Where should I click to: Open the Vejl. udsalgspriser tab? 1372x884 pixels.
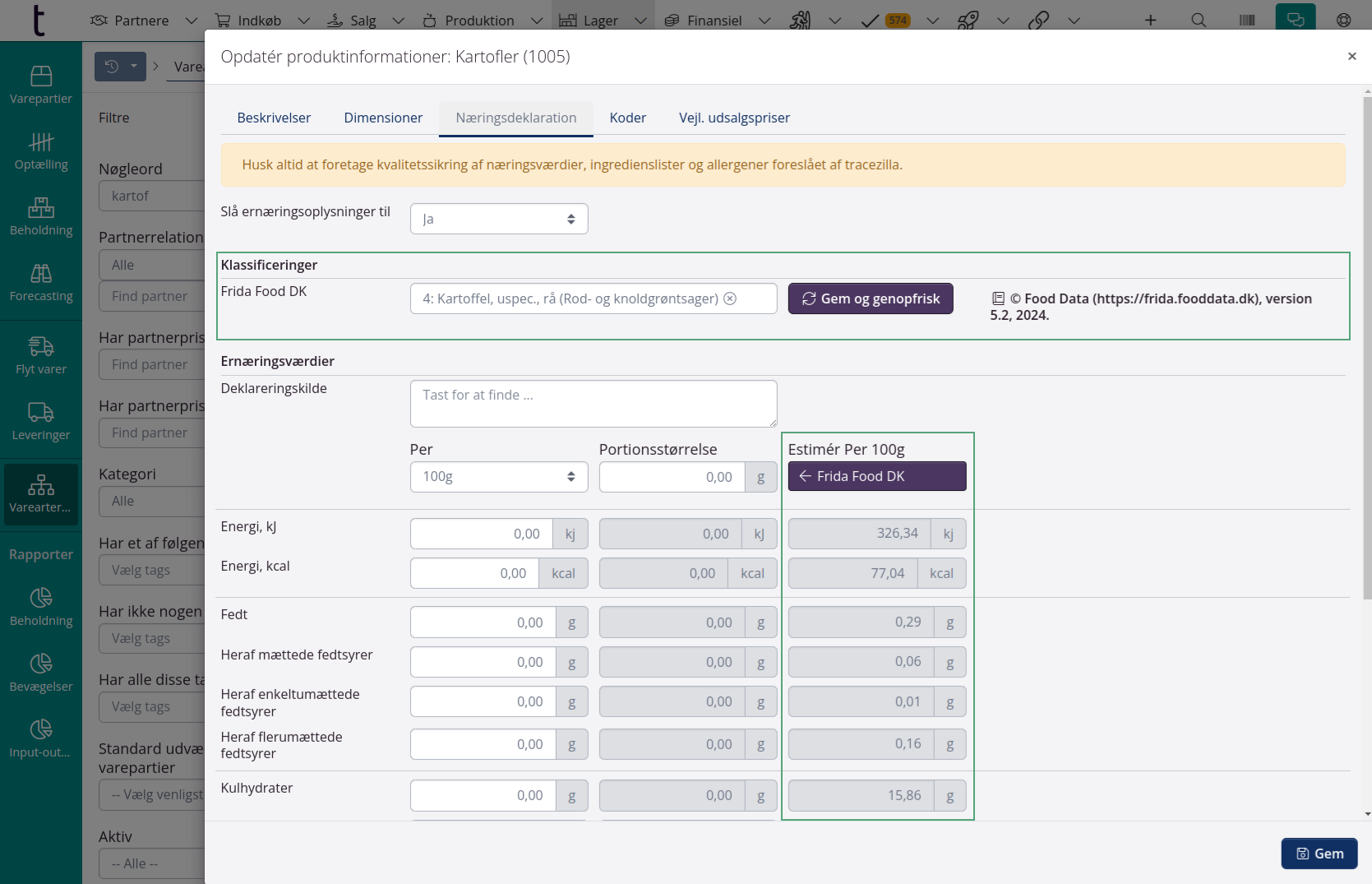[734, 118]
